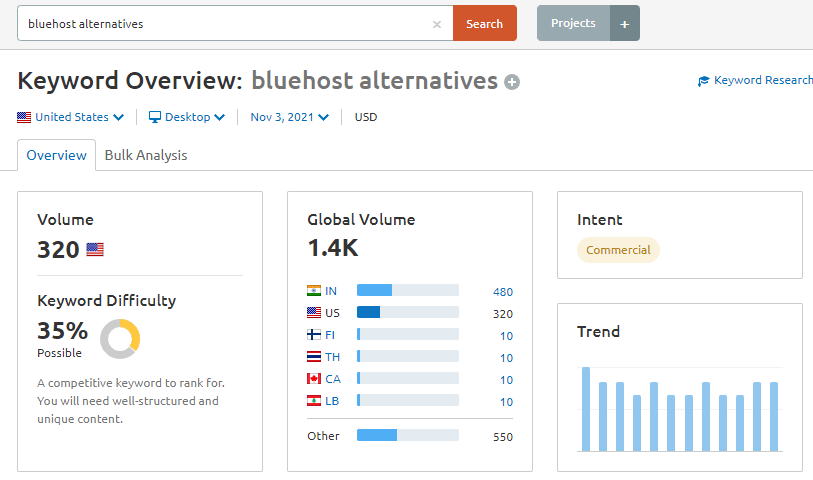Viewport: 813px width, 480px height.
Task: Click the 550 value in the Other row
Action: pyautogui.click(x=503, y=437)
